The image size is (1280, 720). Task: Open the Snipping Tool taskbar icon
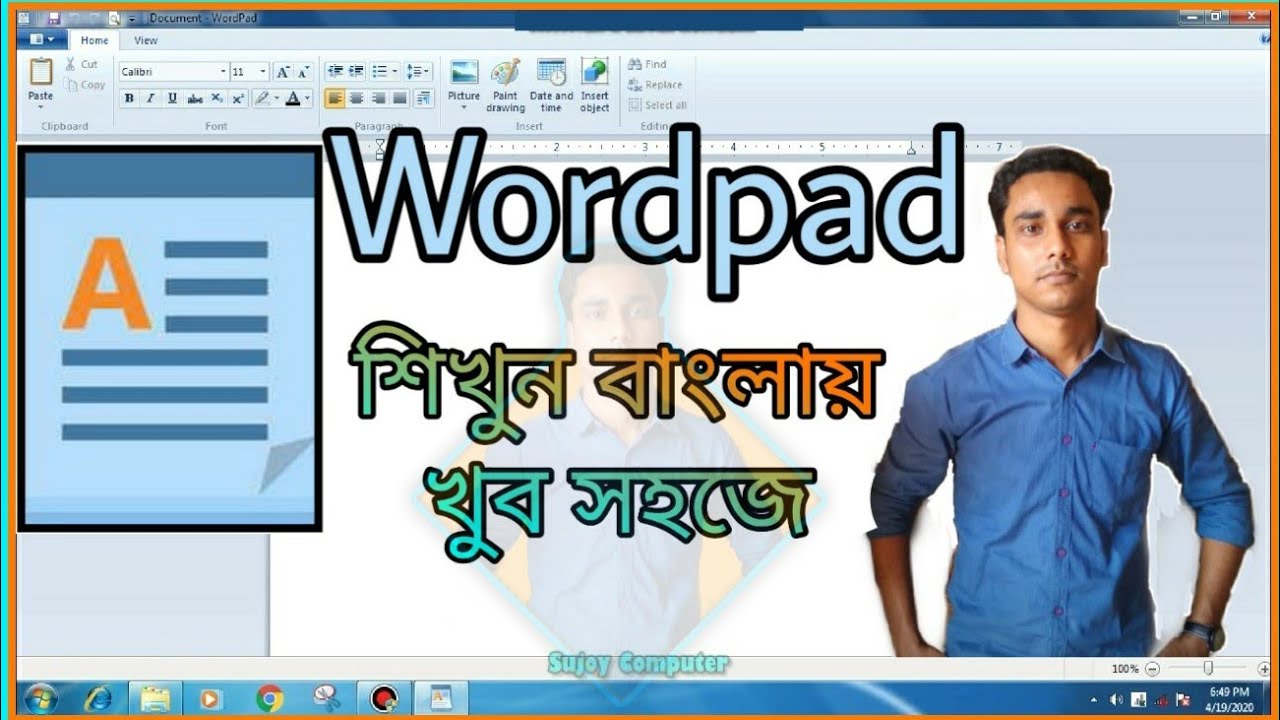325,697
